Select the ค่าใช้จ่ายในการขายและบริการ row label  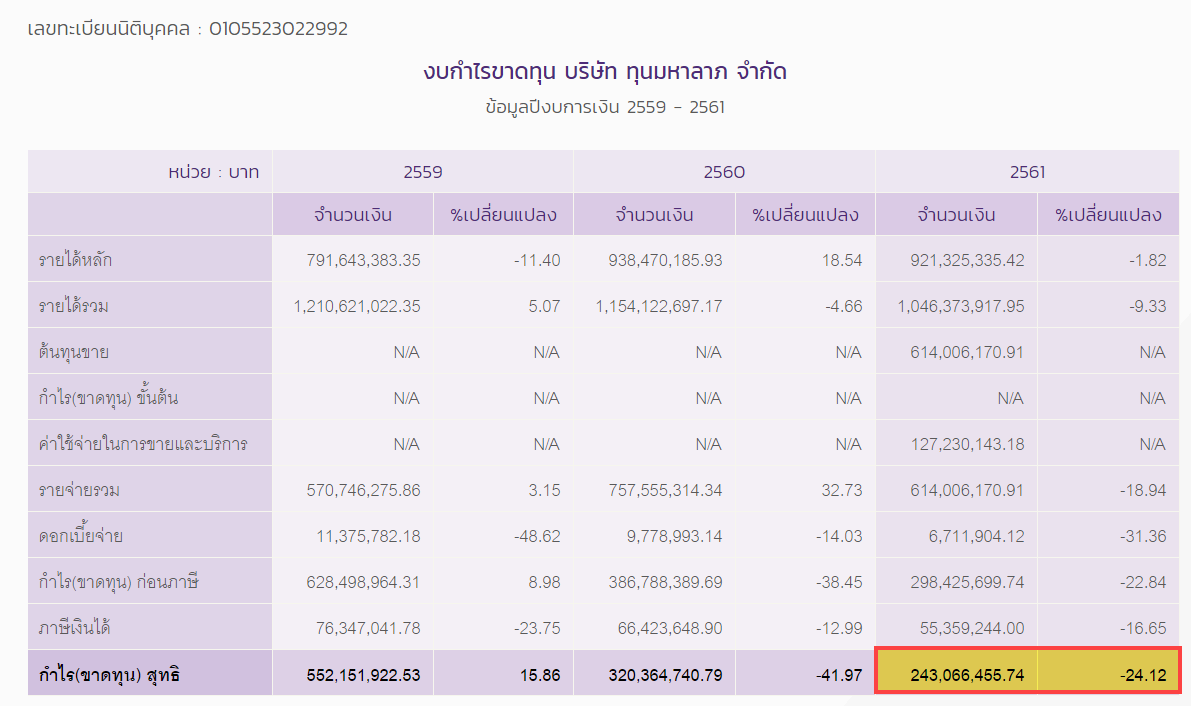point(143,444)
